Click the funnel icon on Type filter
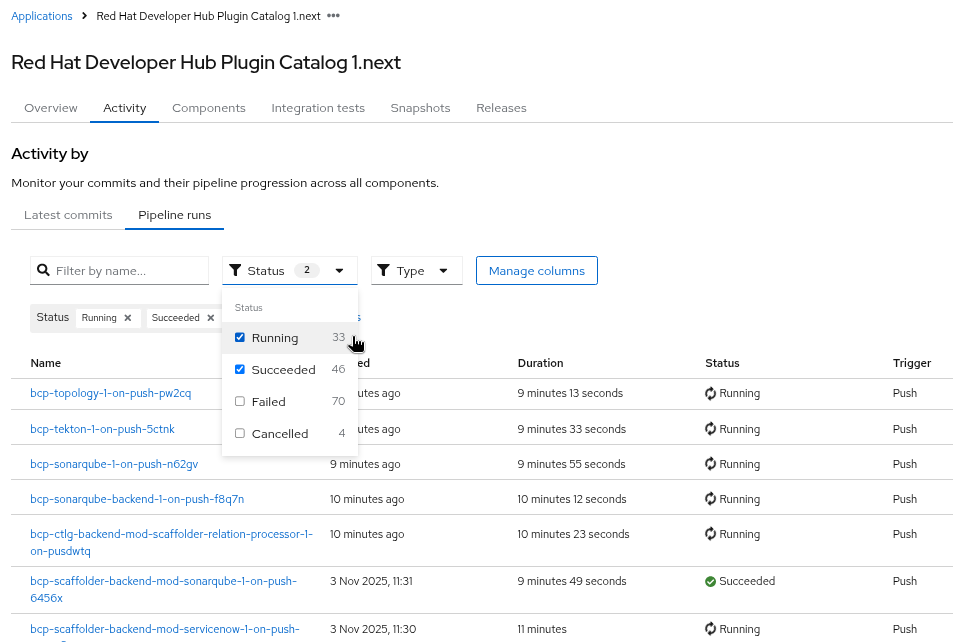Image resolution: width=953 pixels, height=642 pixels. point(384,270)
